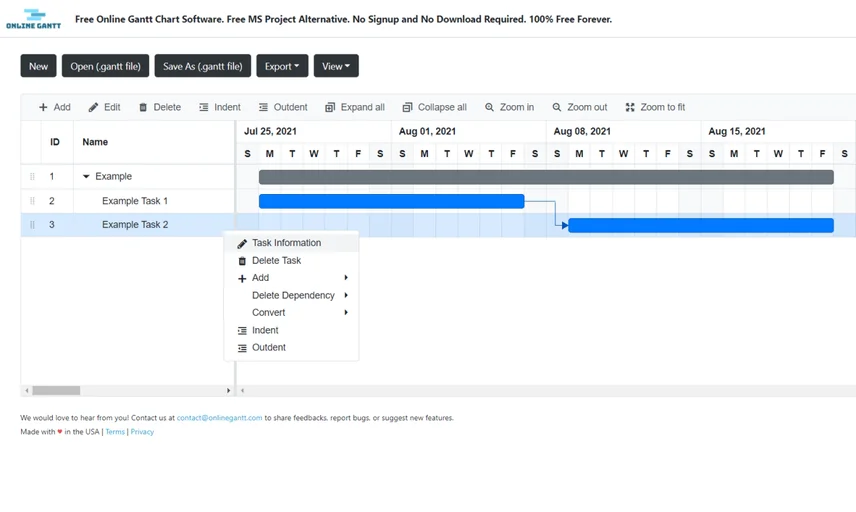The image size is (856, 512).
Task: Click the pencil icon beside Task Information
Action: [242, 243]
